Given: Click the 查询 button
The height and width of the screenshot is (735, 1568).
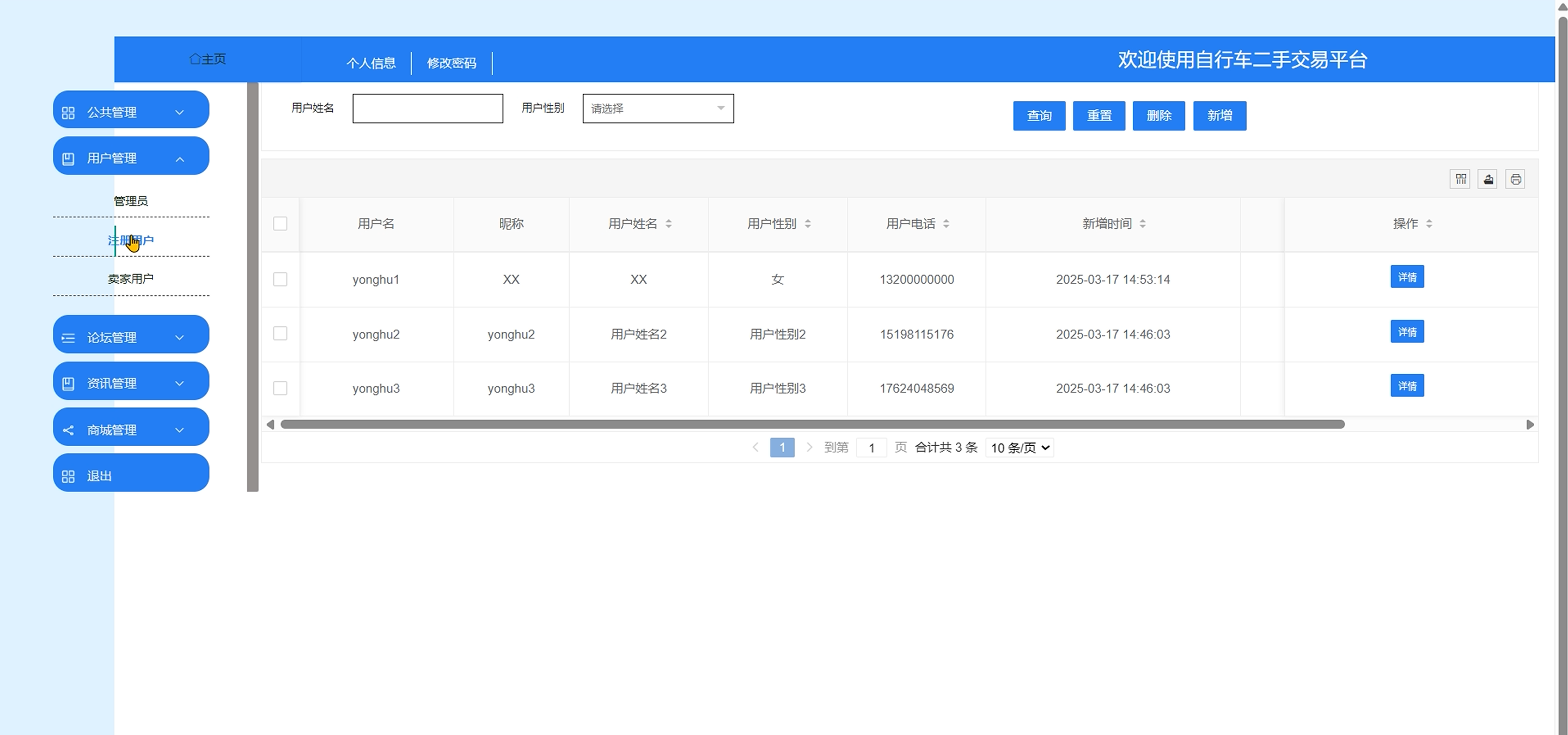Looking at the screenshot, I should pos(1039,116).
